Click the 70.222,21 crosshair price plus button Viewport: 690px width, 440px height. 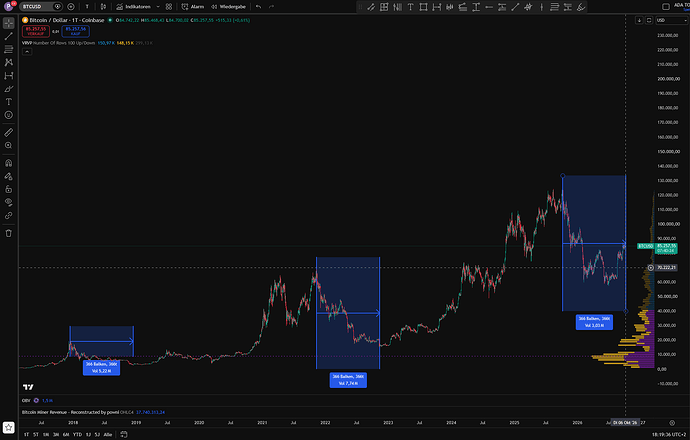pos(651,268)
